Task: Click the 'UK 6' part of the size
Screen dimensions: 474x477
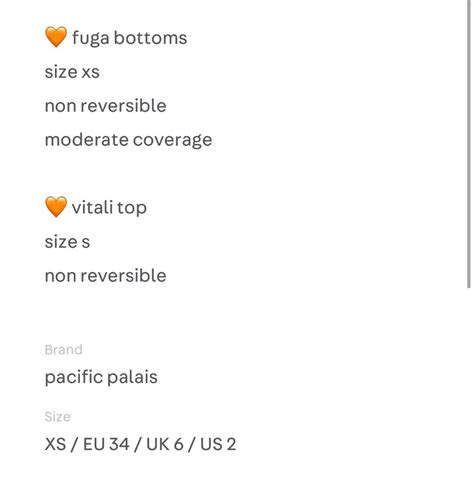Action: pyautogui.click(x=165, y=444)
